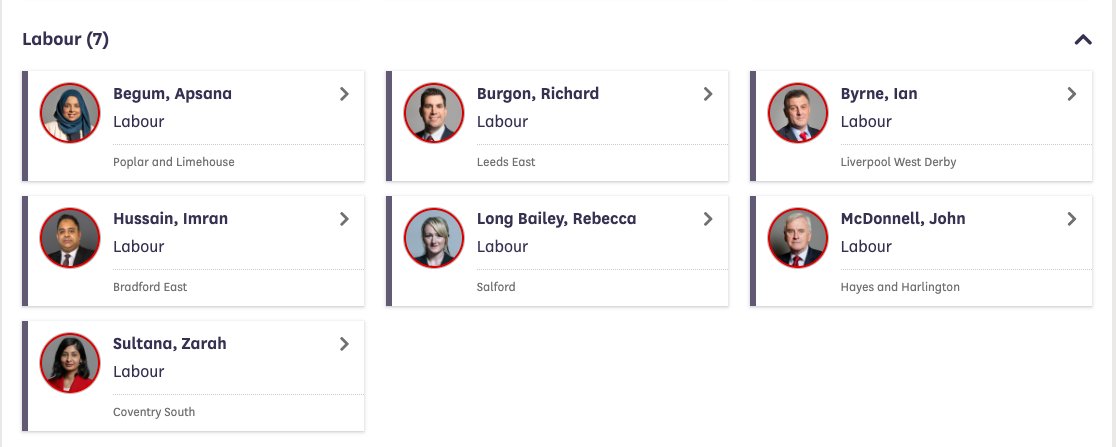
Task: Click arrow next to Hussain, Imran
Action: point(344,219)
